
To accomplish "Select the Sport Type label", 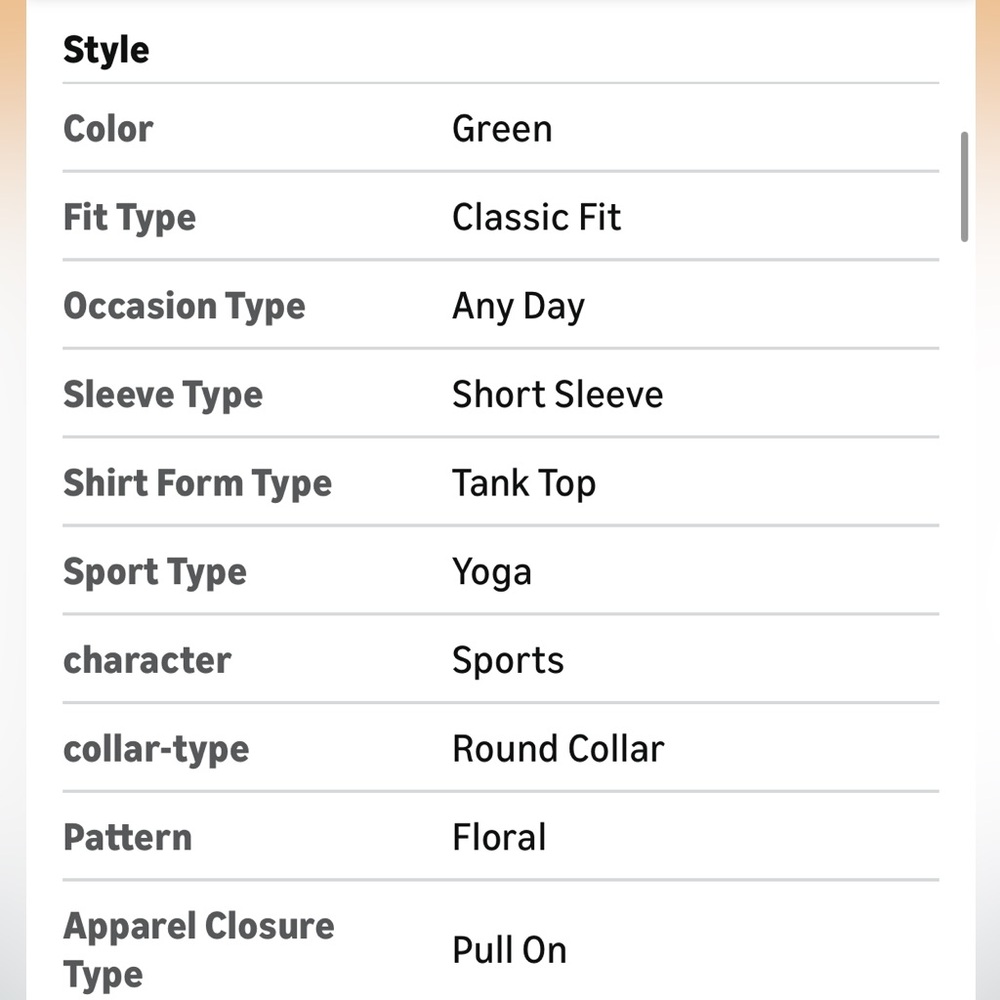I will 155,572.
